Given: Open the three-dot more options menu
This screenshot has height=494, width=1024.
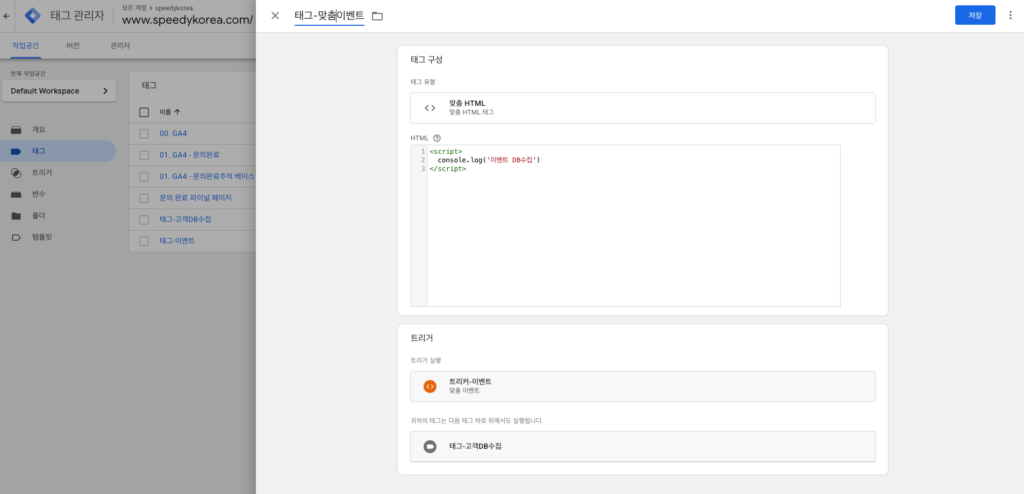Looking at the screenshot, I should (1010, 15).
